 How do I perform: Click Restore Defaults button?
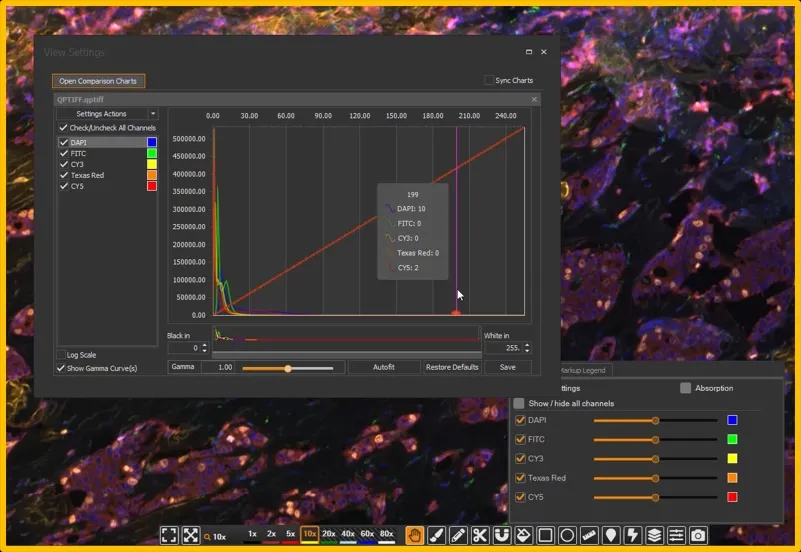click(452, 367)
